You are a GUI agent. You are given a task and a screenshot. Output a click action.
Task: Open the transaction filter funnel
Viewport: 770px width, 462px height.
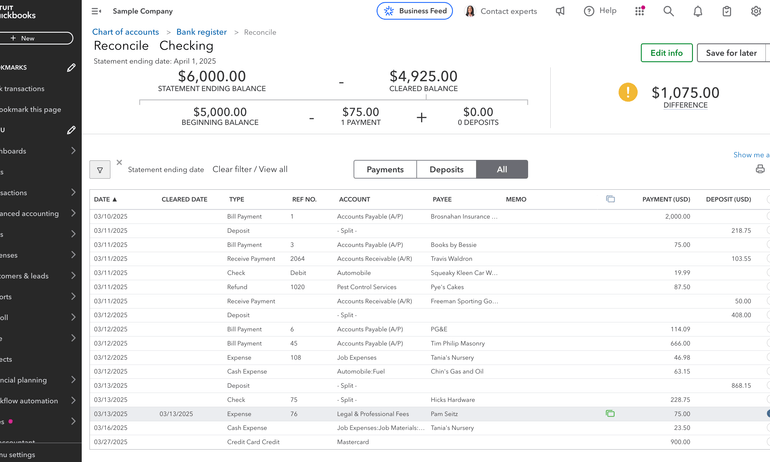100,170
